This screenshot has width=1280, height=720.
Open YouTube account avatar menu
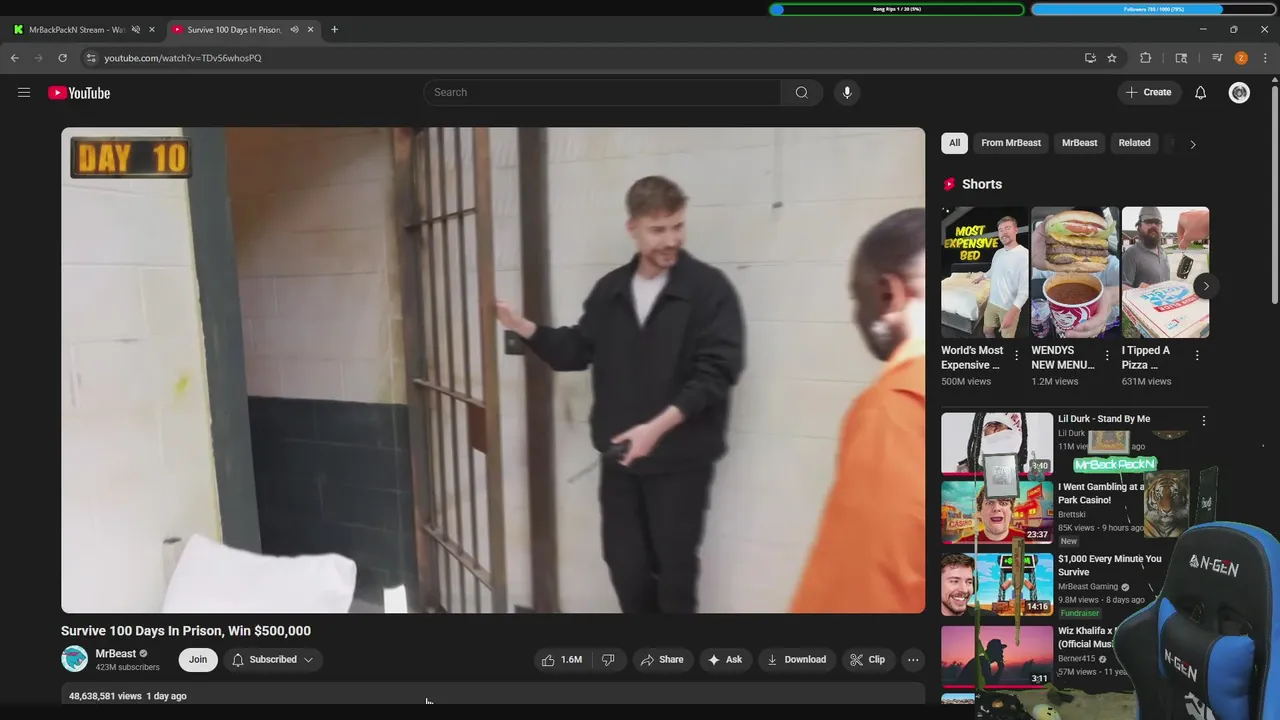click(x=1239, y=92)
